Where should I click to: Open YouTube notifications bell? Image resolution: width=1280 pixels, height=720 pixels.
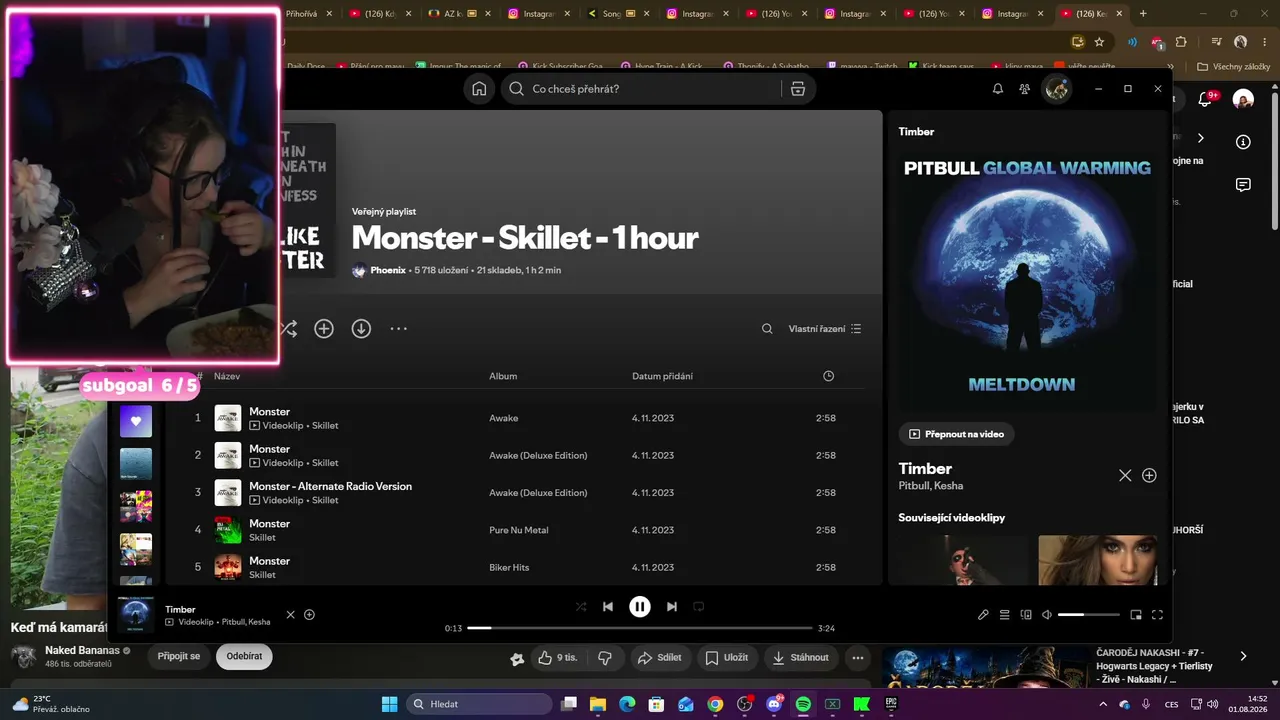point(1205,99)
